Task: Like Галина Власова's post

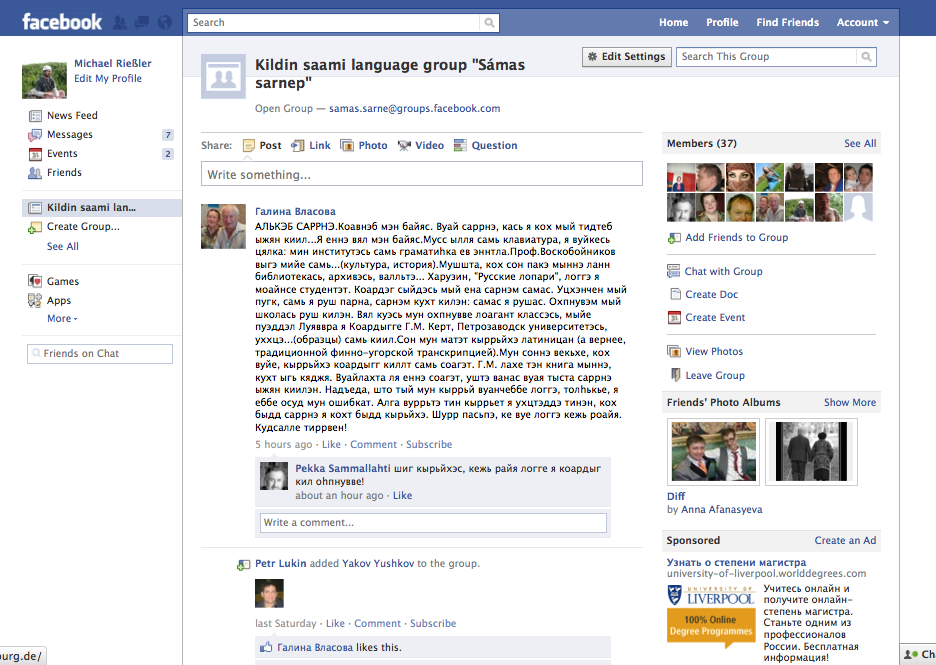Action: (331, 445)
